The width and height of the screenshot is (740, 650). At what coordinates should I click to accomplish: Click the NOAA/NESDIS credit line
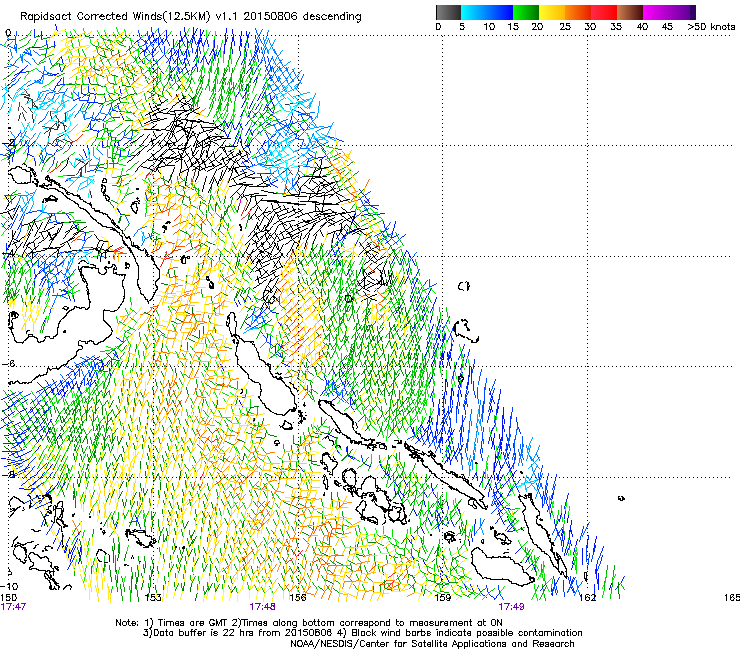pos(432,644)
